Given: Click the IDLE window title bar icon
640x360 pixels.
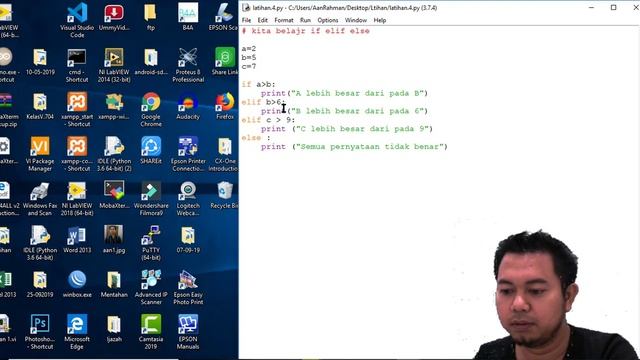Looking at the screenshot, I should 246,7.
